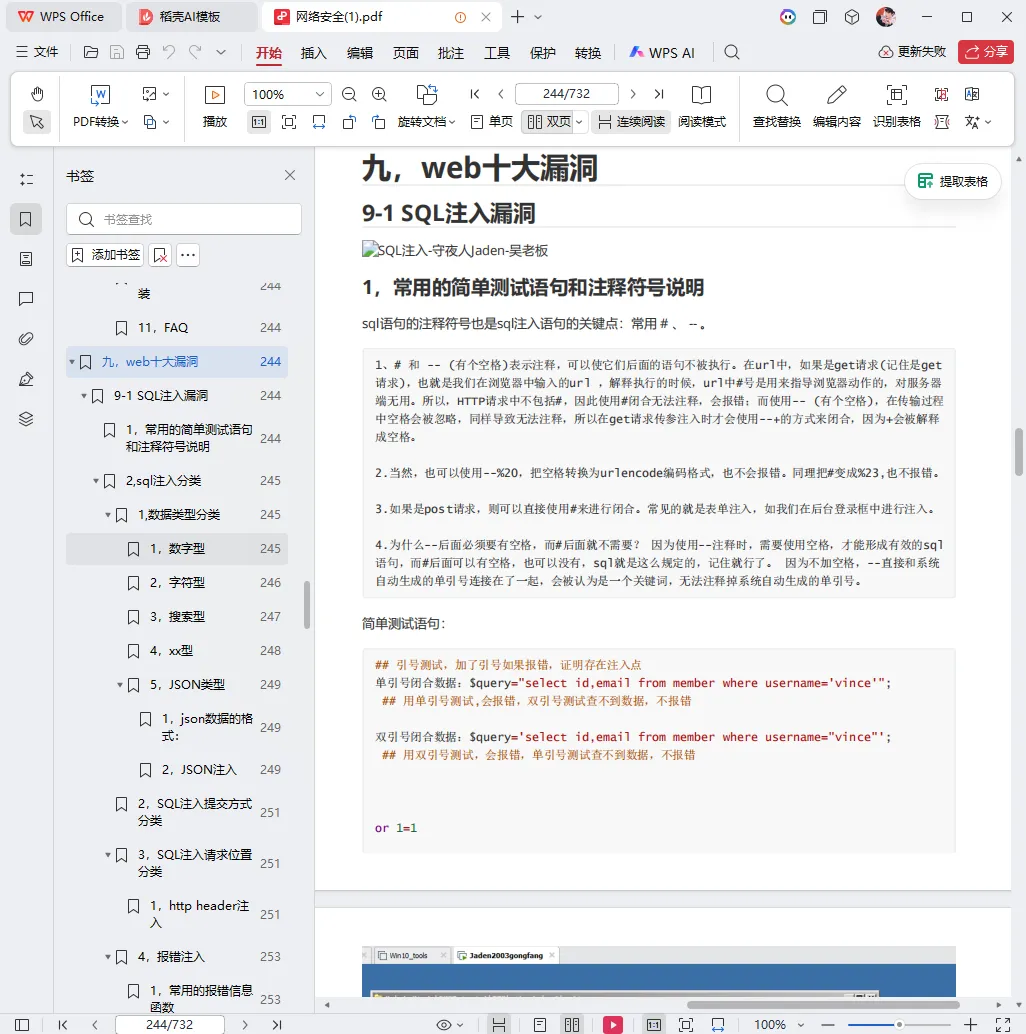Open the 文件 menu

37,52
